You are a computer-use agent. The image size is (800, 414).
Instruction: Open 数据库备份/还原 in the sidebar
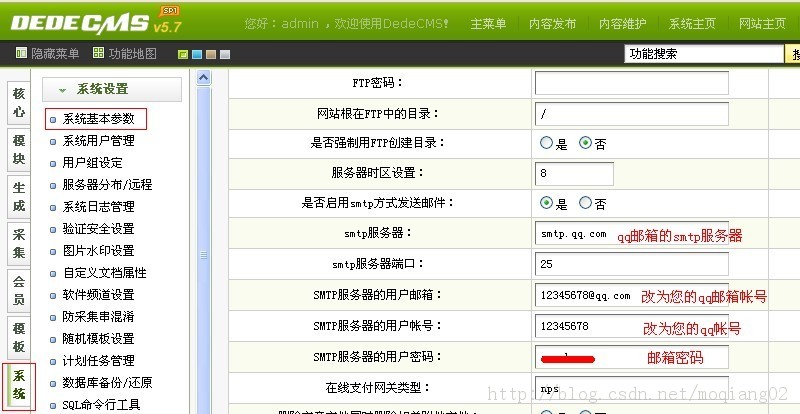pos(107,382)
